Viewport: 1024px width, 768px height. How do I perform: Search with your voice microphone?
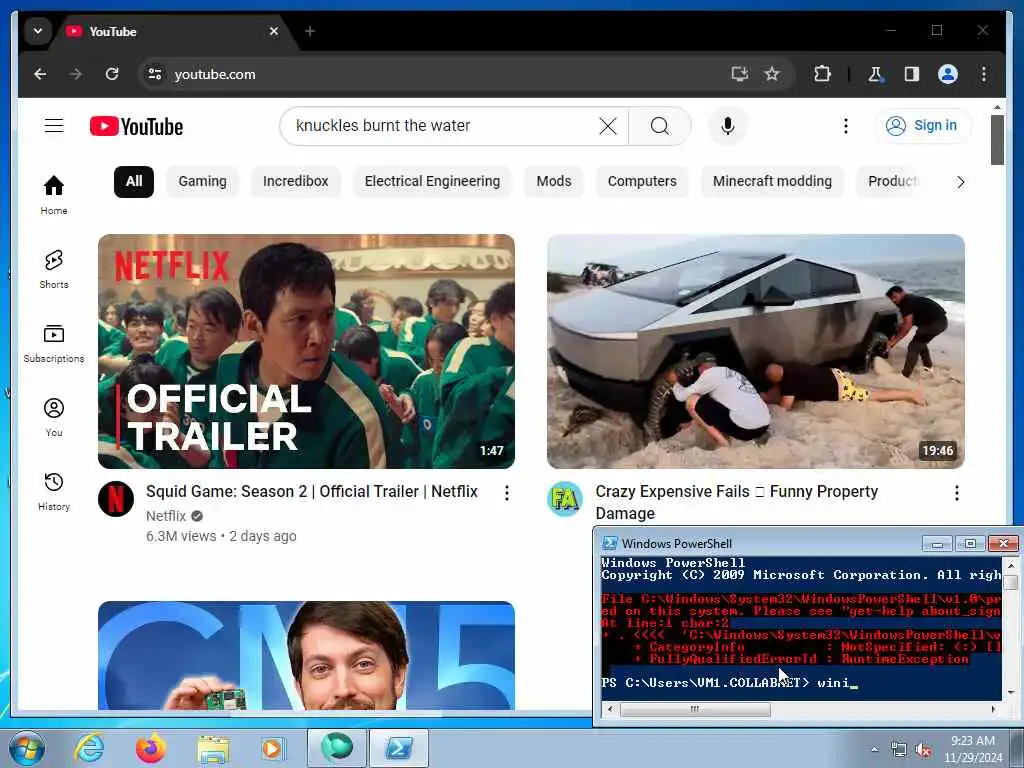[728, 126]
